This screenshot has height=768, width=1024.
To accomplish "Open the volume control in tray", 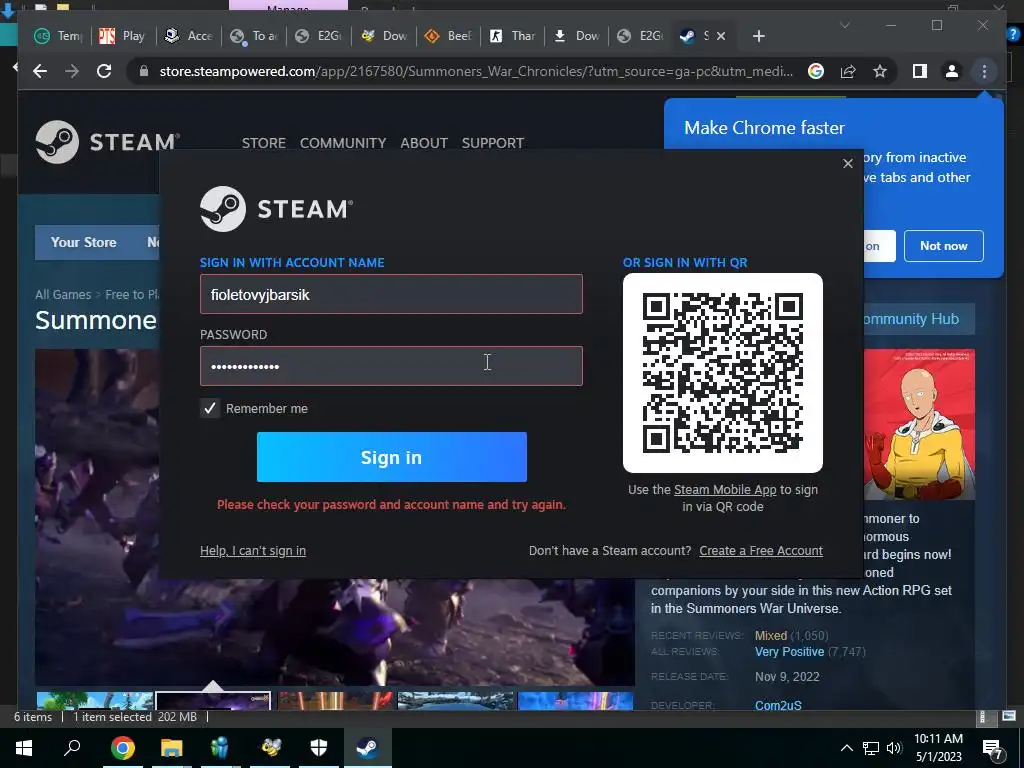I will 894,748.
